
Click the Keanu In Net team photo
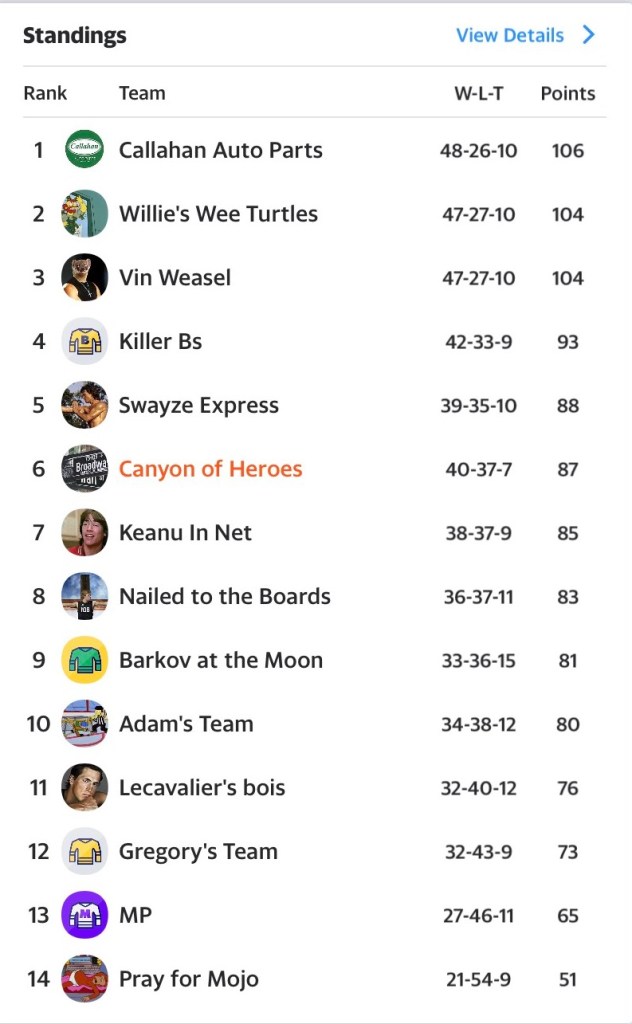tap(84, 532)
